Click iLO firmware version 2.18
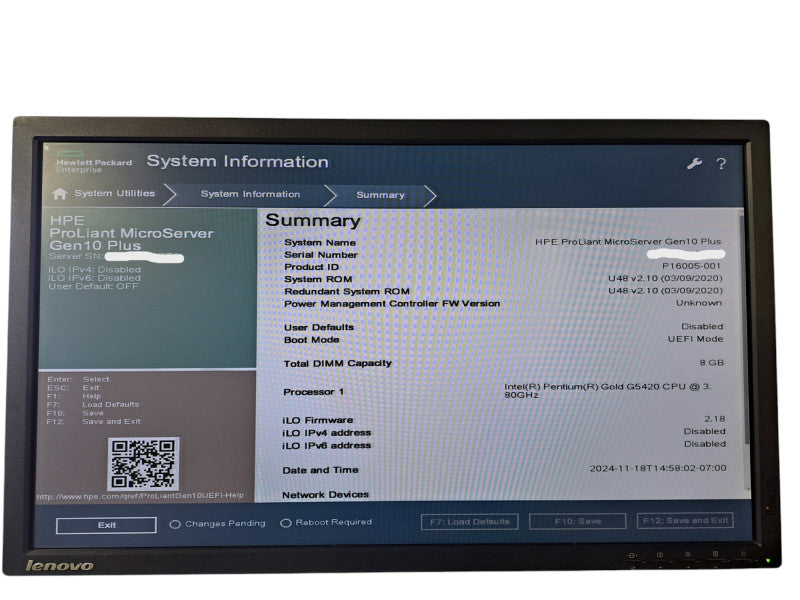Screen dimensions: 800x600 [x=715, y=418]
